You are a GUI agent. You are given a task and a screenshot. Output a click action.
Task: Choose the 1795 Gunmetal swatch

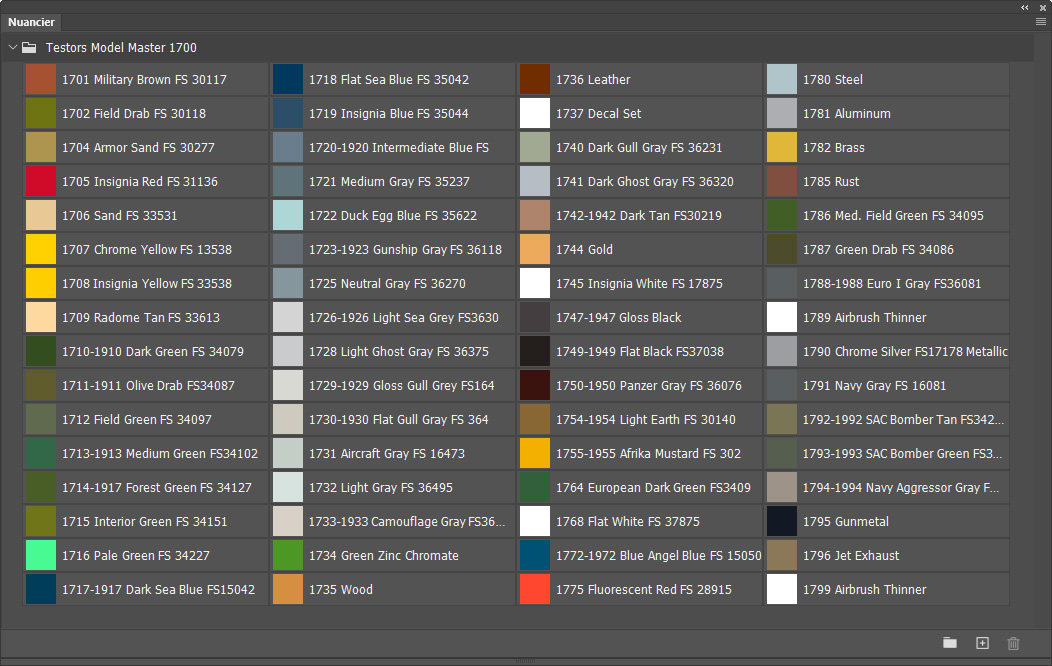pyautogui.click(x=782, y=522)
